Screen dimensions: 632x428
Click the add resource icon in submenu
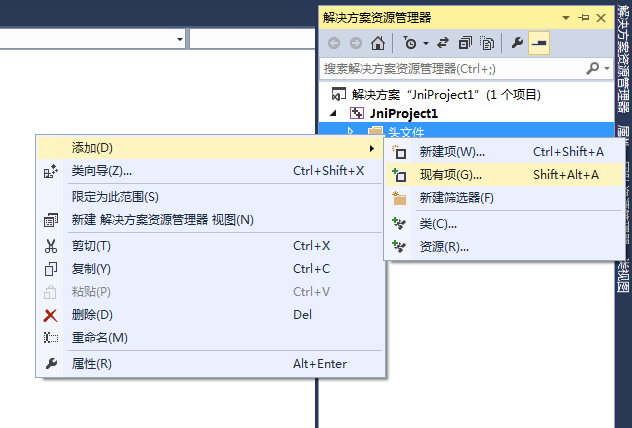(x=399, y=246)
